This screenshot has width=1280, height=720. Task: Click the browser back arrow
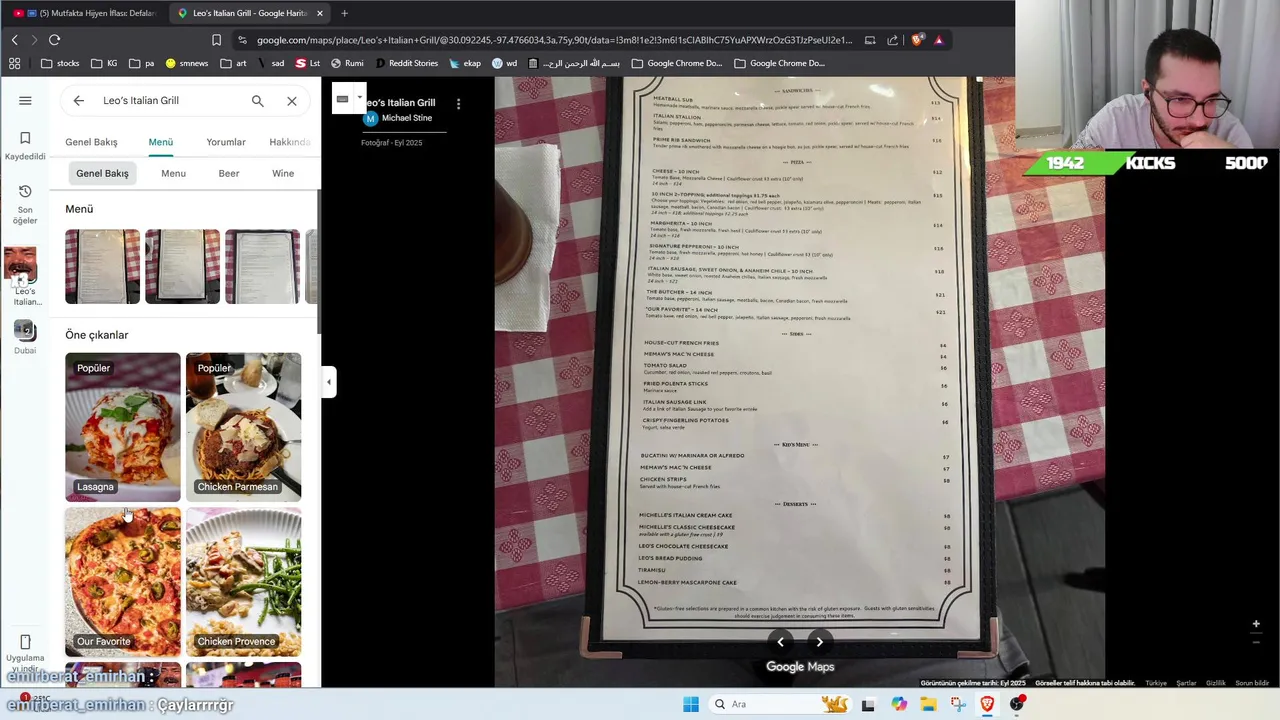[14, 40]
